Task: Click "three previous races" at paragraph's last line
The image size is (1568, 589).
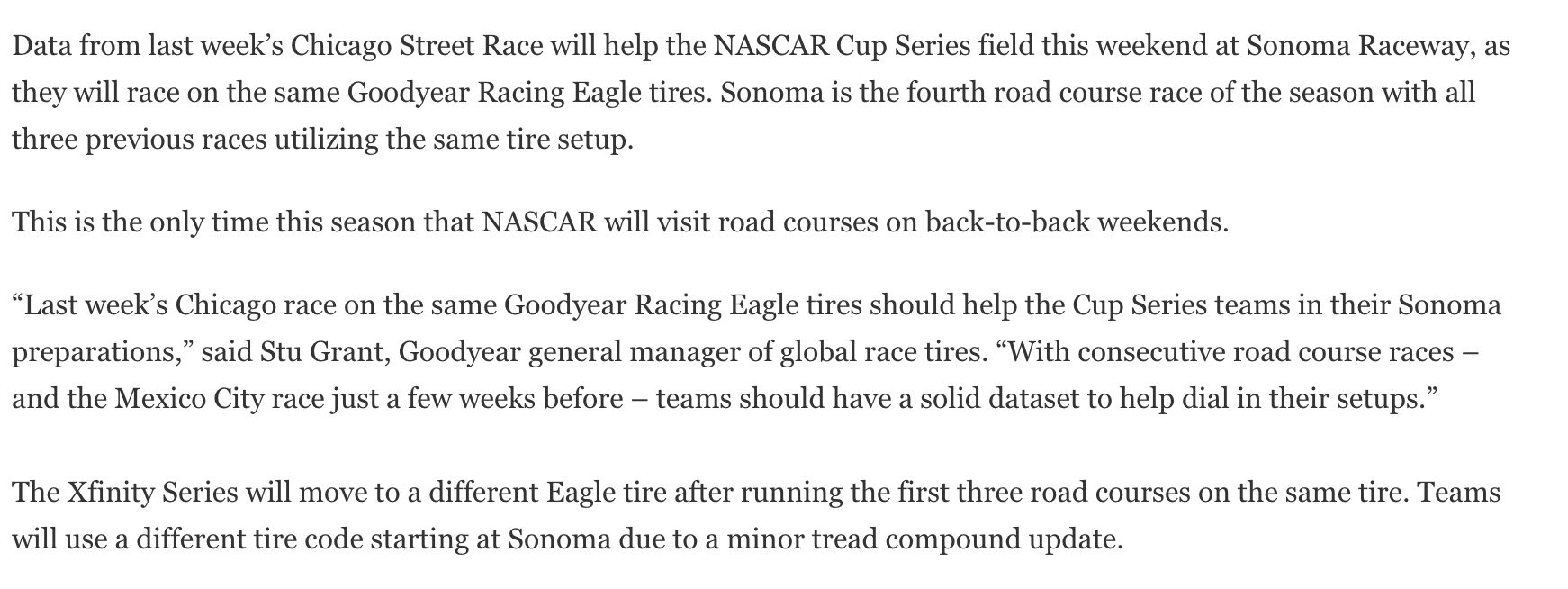Action: pos(140,140)
